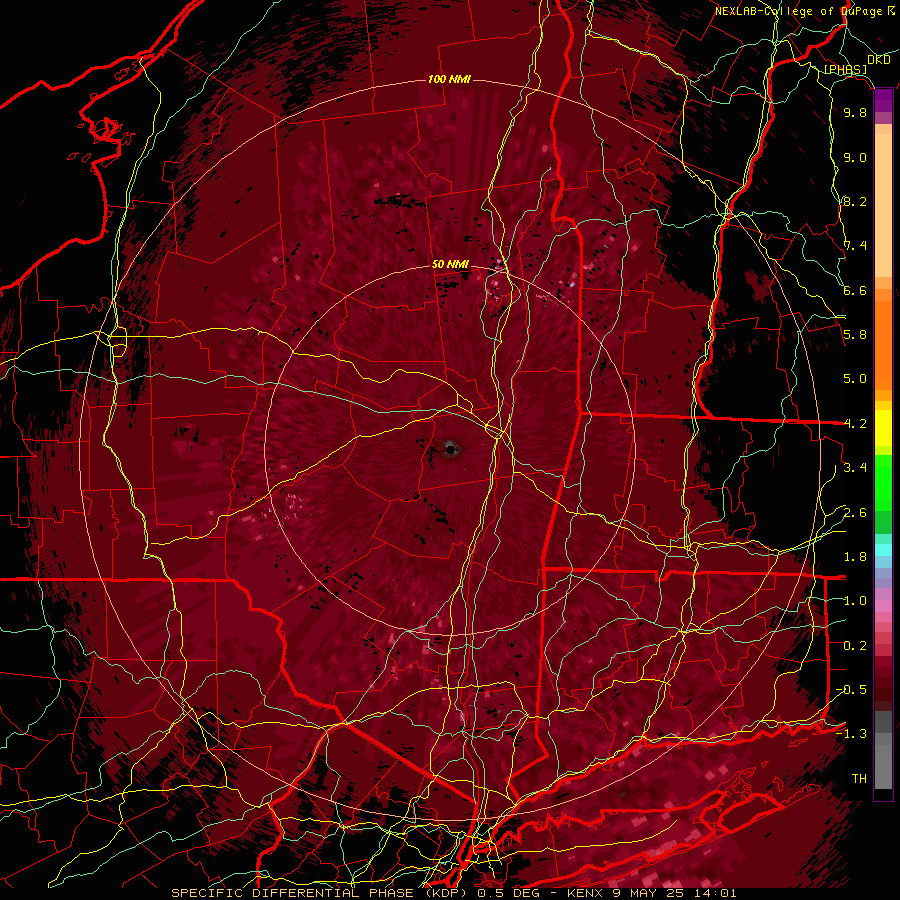Click the 7.4 scale value

(855, 246)
